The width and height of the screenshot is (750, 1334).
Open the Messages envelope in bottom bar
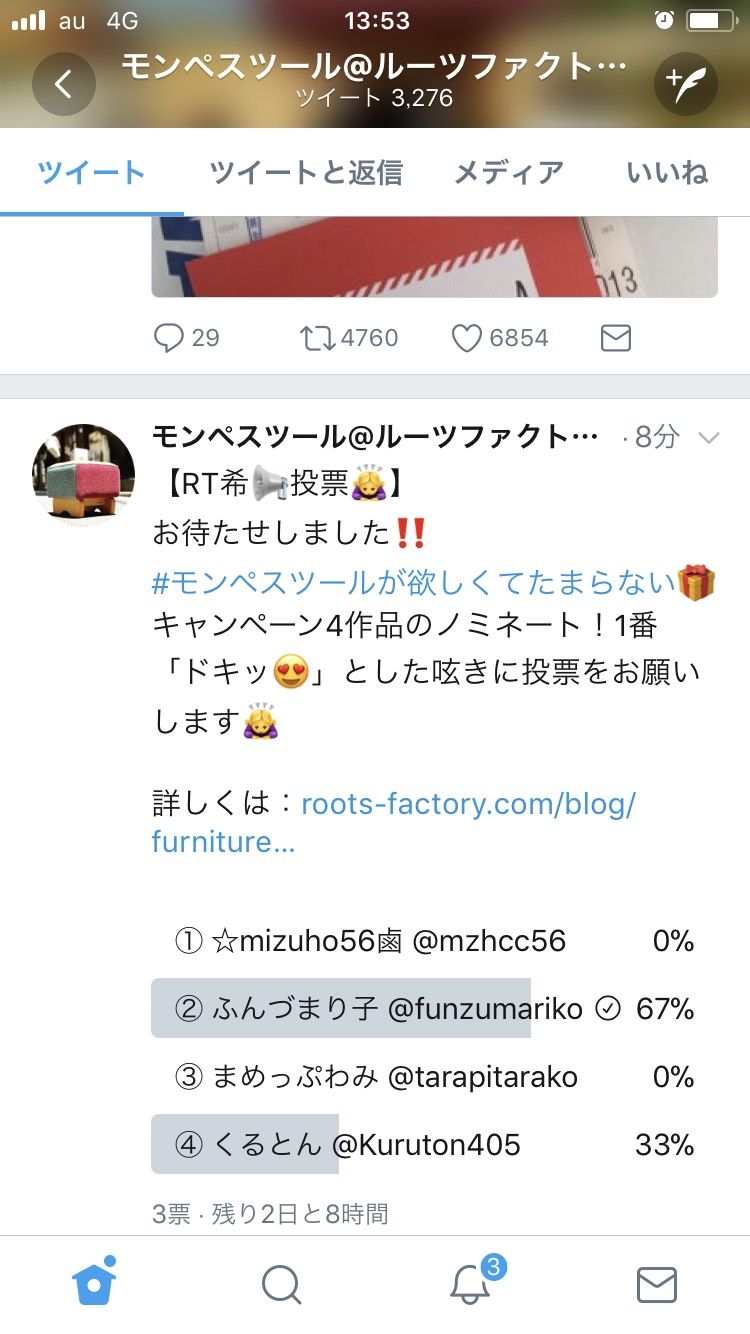(x=656, y=1284)
